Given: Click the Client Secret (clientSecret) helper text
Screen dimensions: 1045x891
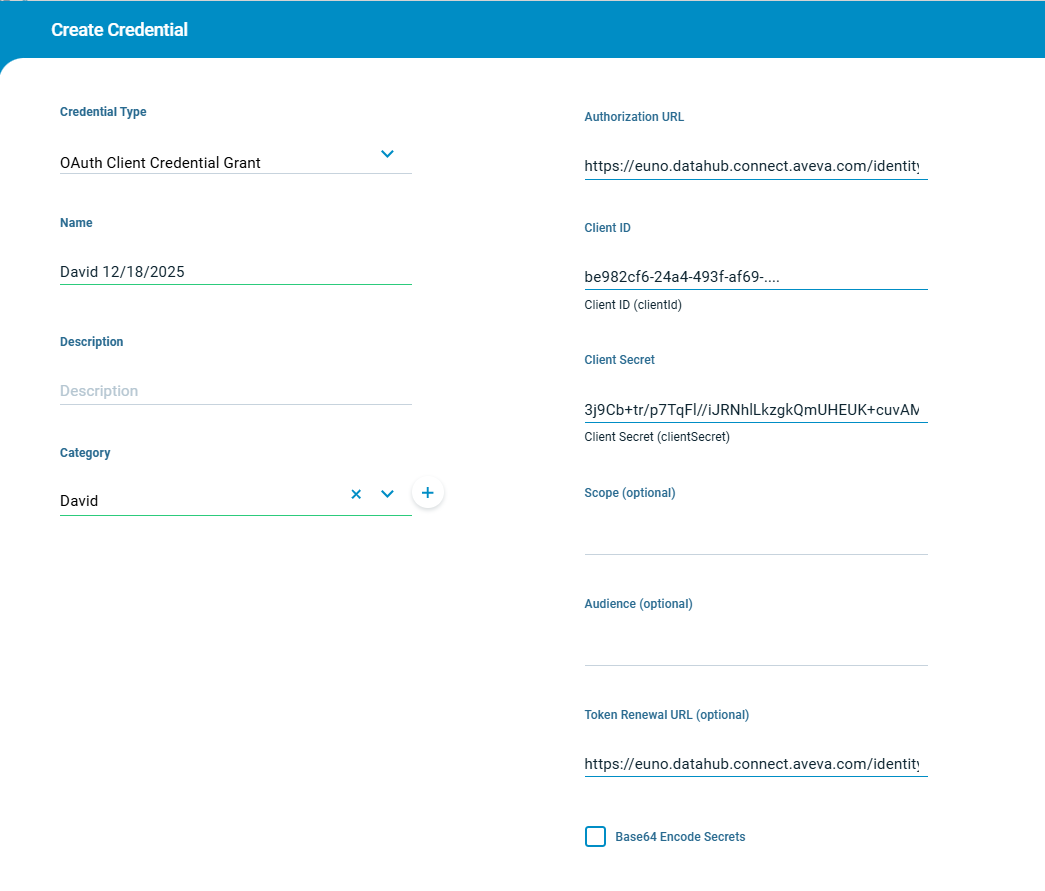Looking at the screenshot, I should [x=657, y=437].
